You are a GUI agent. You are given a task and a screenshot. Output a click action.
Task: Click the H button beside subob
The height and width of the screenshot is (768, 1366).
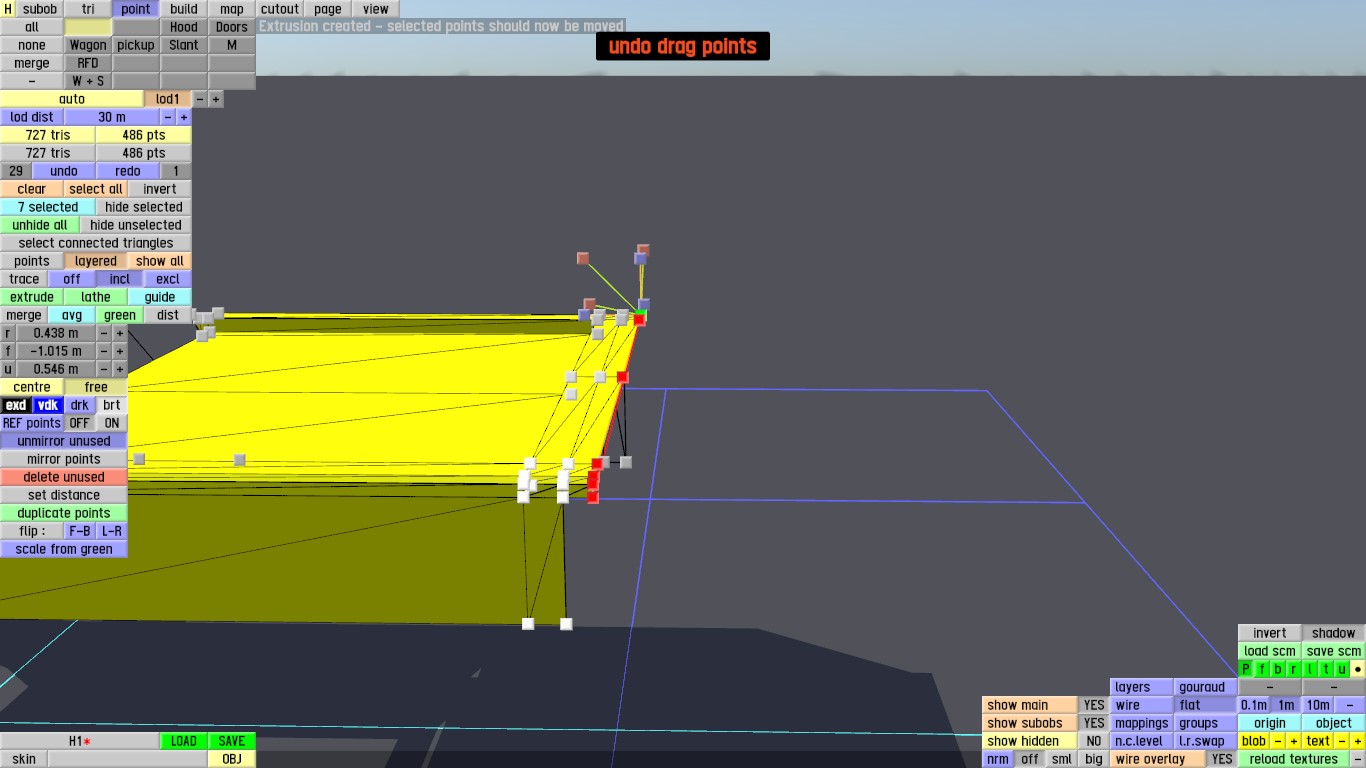pos(8,9)
